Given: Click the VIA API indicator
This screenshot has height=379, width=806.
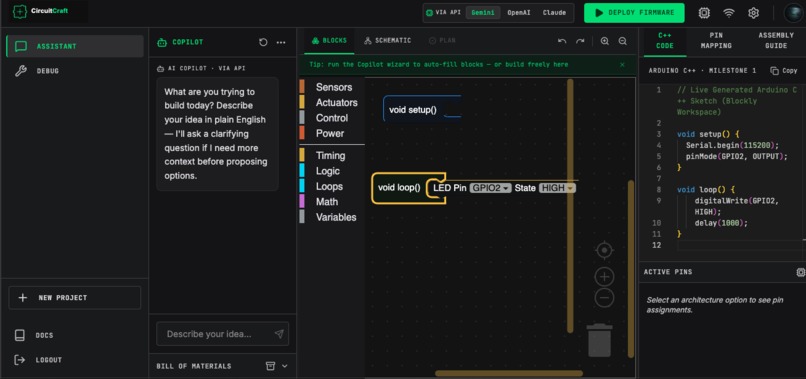Looking at the screenshot, I should point(444,13).
